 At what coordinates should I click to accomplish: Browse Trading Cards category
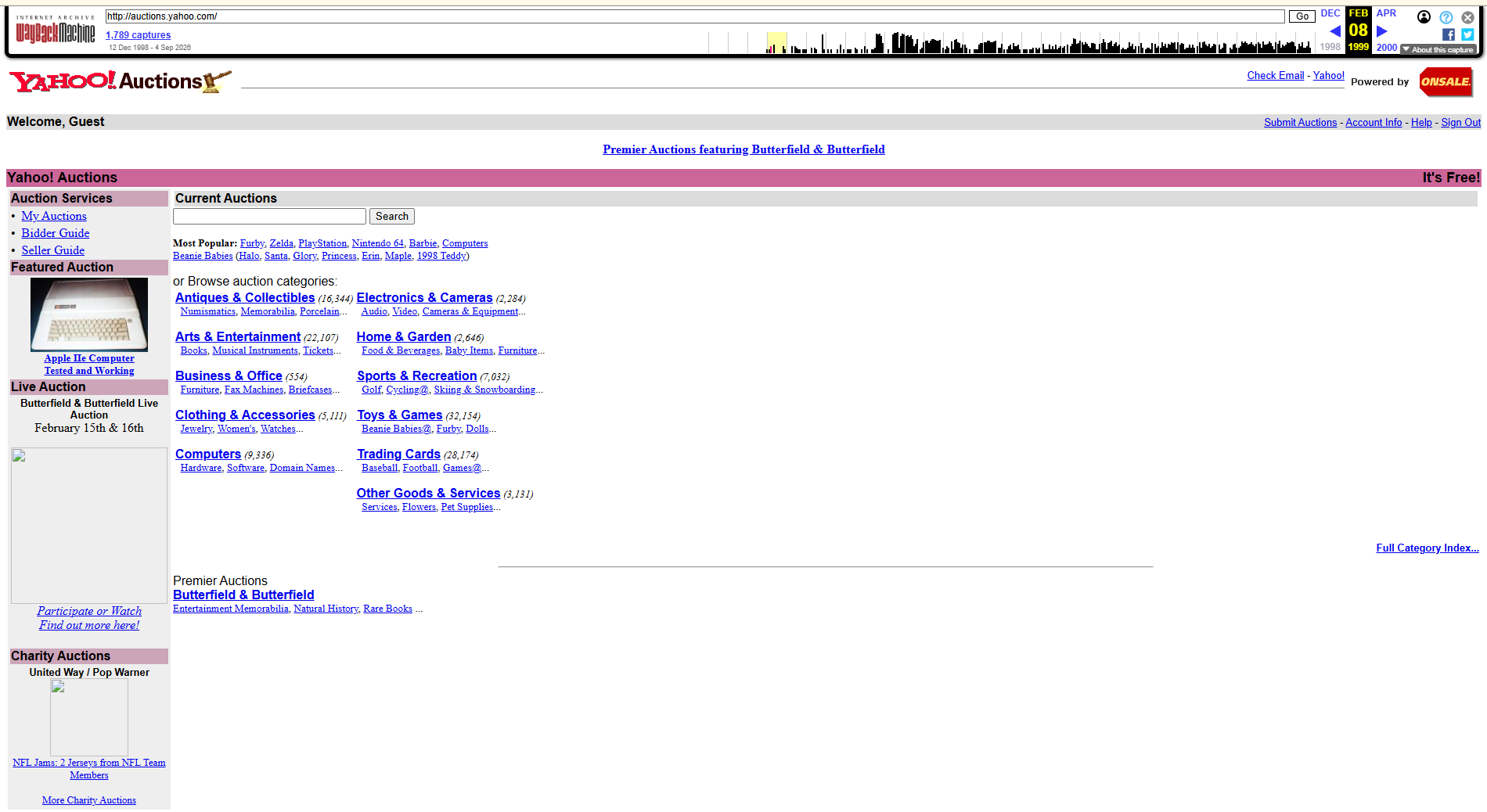click(399, 455)
